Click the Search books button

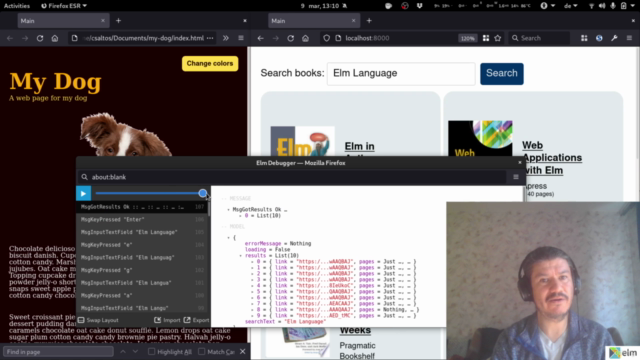[502, 73]
